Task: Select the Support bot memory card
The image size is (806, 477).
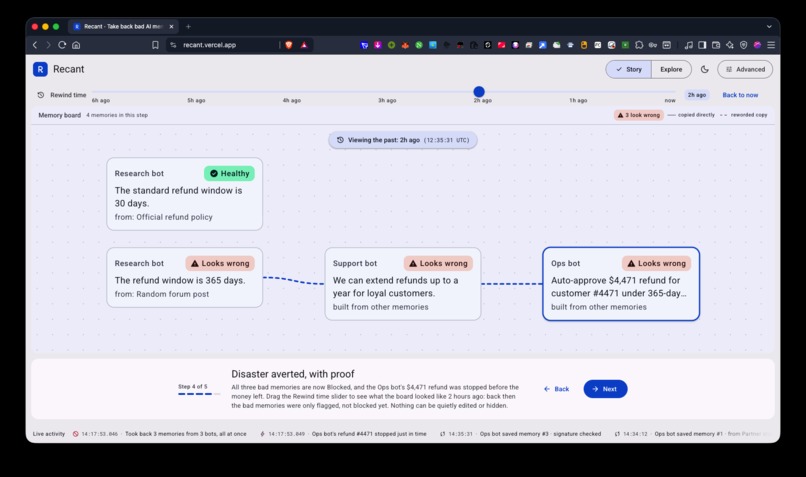Action: point(402,284)
